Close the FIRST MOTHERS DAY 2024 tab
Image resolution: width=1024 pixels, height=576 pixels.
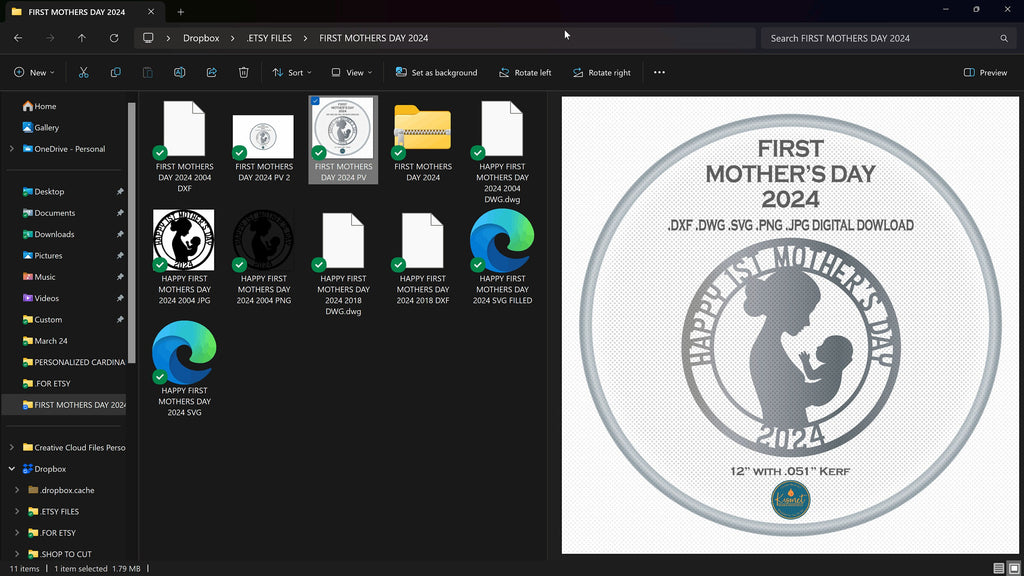(151, 12)
